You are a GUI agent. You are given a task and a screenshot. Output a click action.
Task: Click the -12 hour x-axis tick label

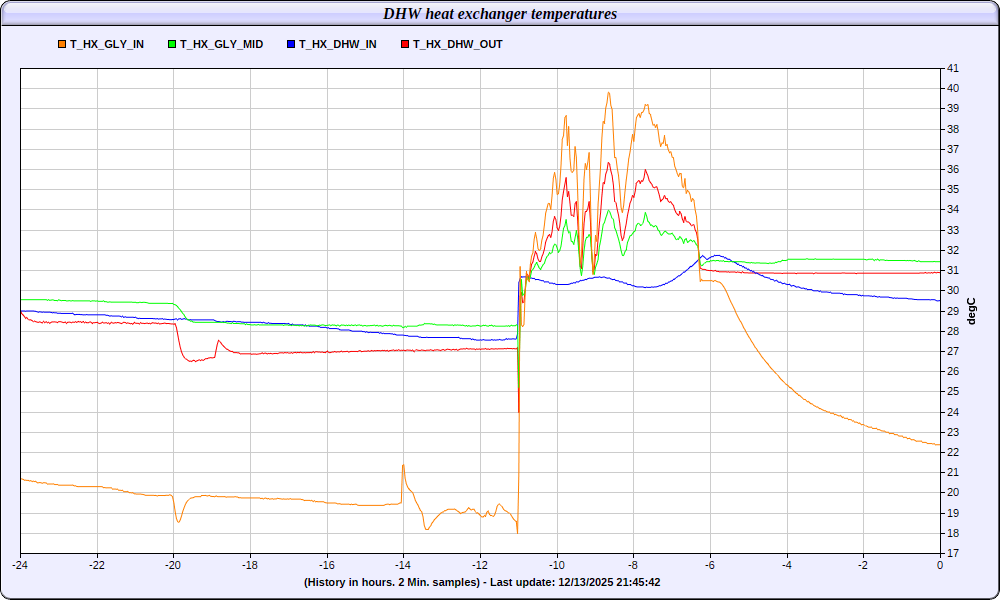tap(480, 565)
